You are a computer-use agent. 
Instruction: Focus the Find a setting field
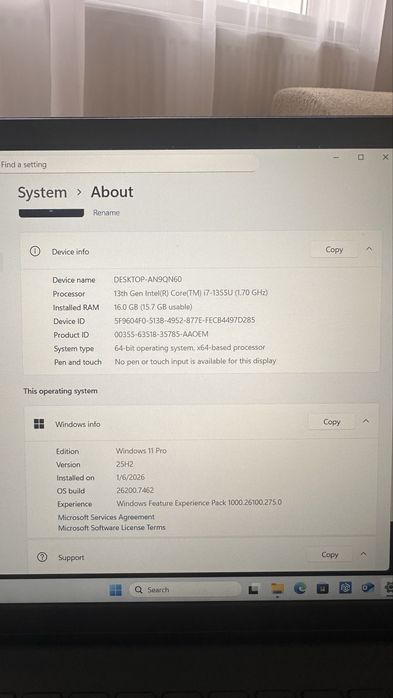click(x=128, y=164)
